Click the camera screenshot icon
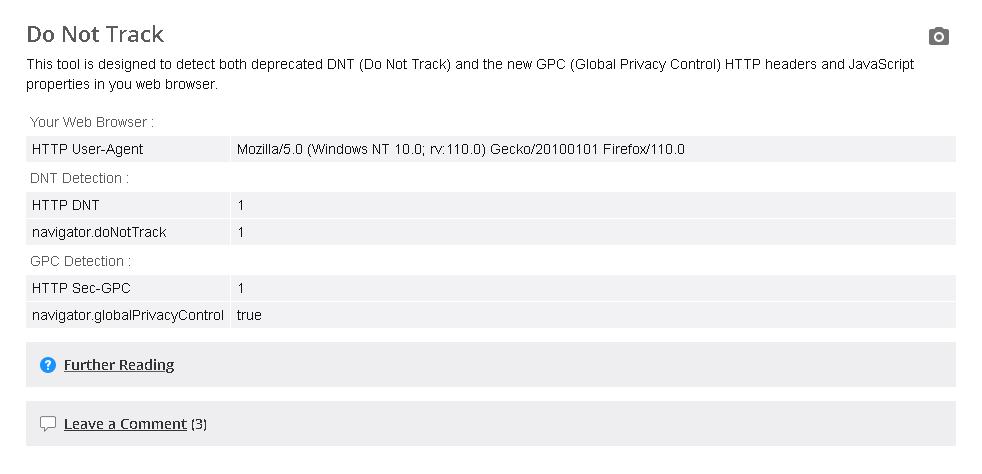 tap(938, 37)
